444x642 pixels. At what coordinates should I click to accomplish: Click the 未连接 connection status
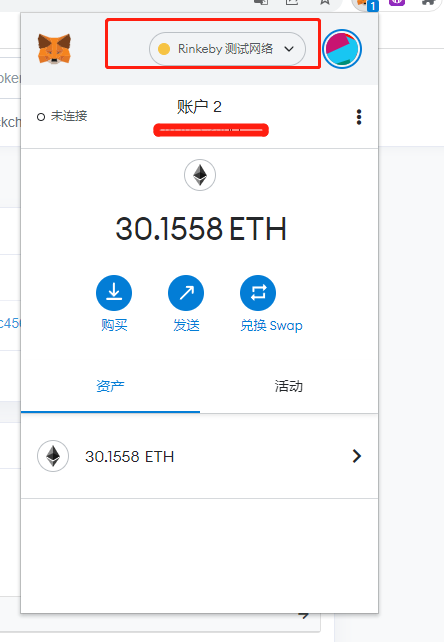click(x=62, y=116)
